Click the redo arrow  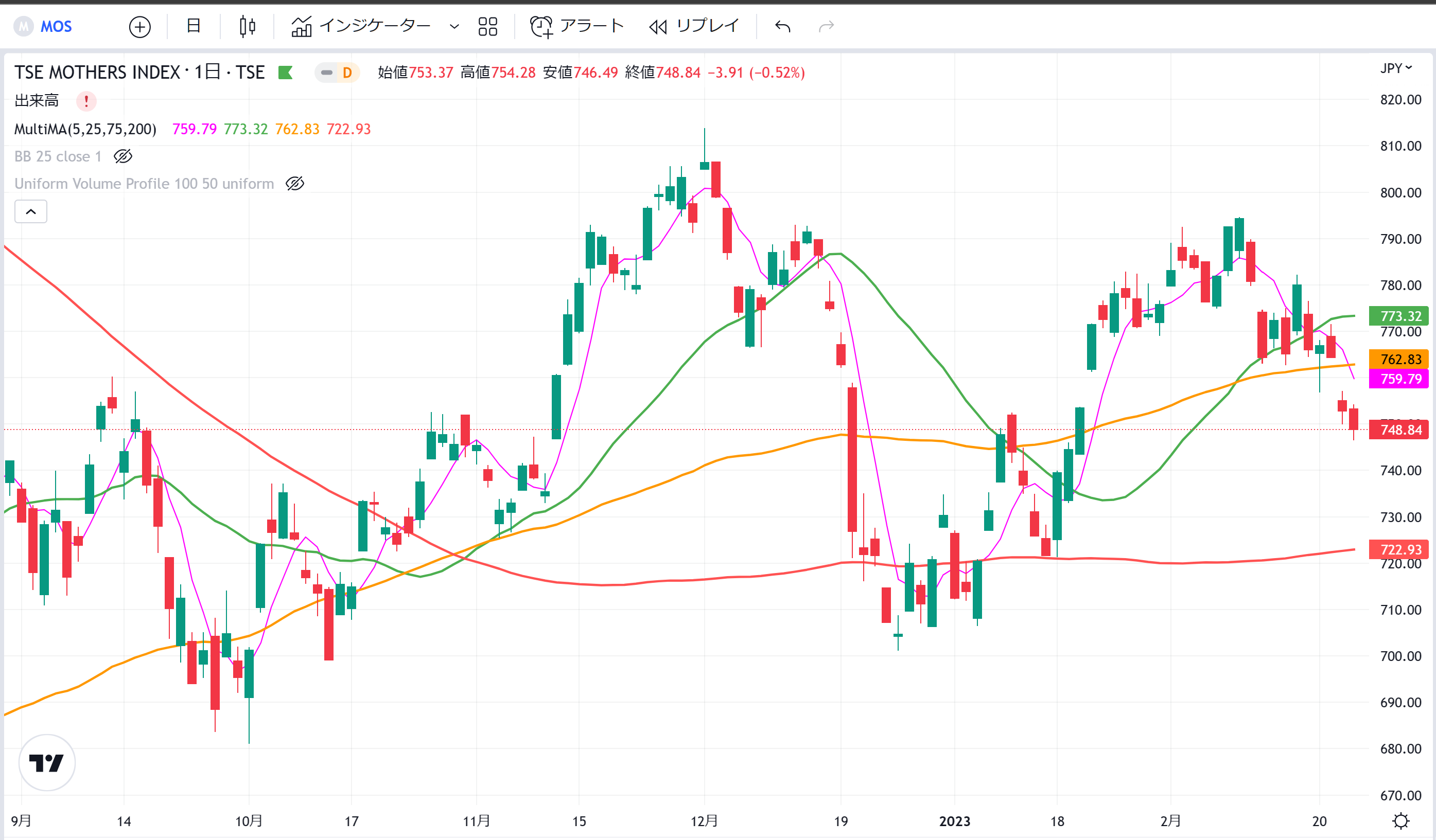pyautogui.click(x=826, y=26)
